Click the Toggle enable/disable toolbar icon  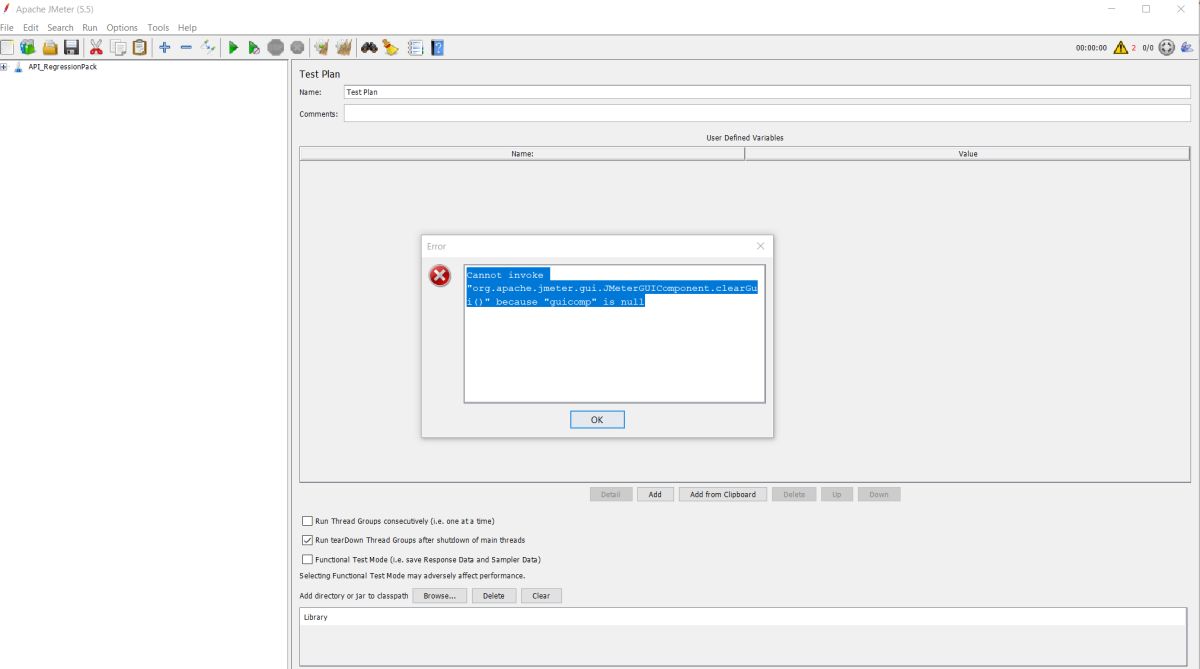point(208,47)
